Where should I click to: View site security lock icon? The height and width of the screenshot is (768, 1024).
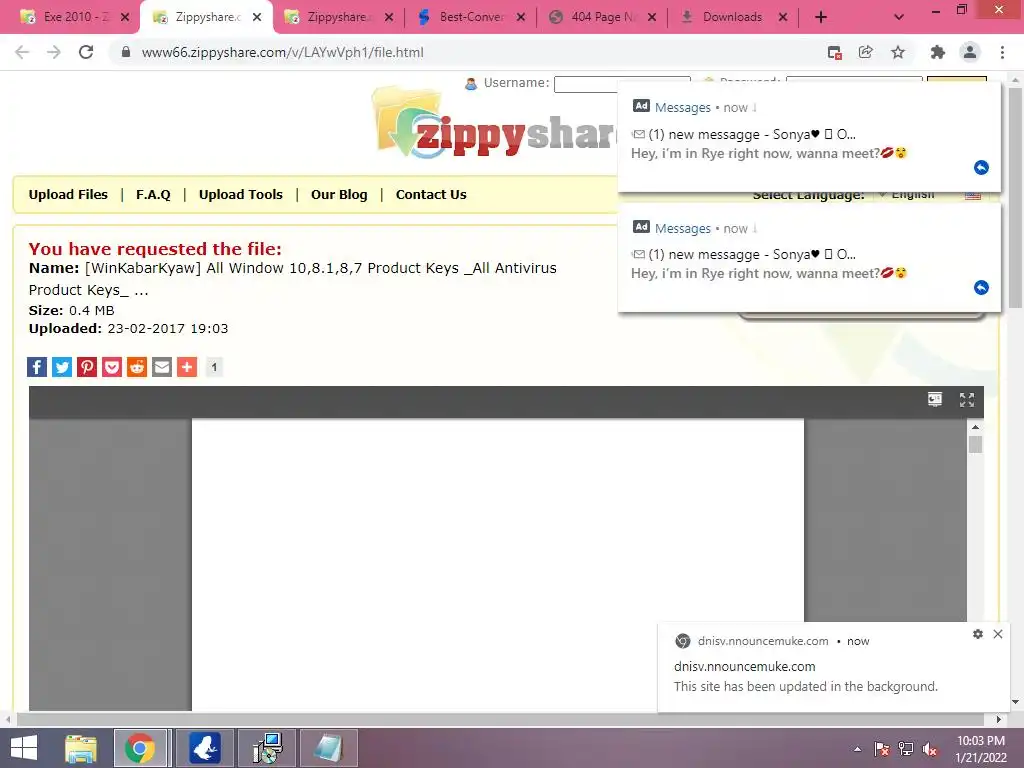click(x=126, y=52)
